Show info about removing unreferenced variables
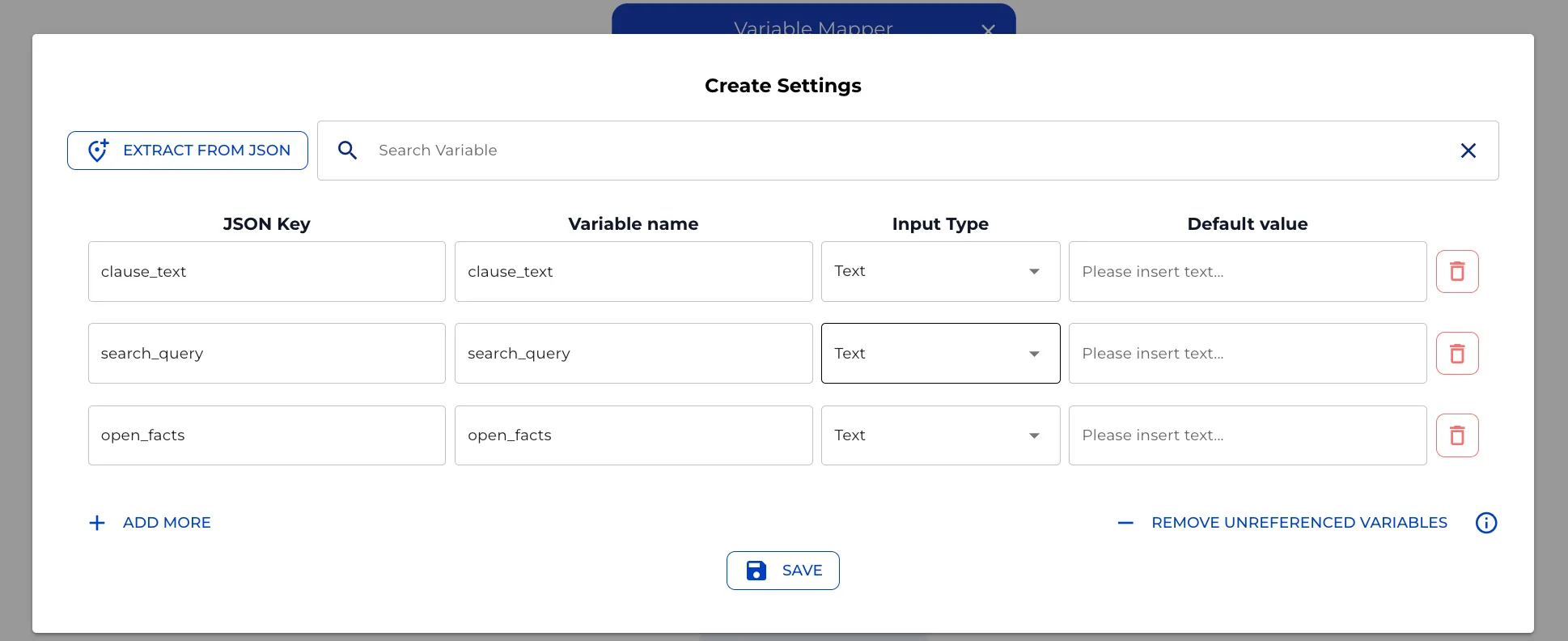Viewport: 1568px width, 641px height. tap(1486, 523)
